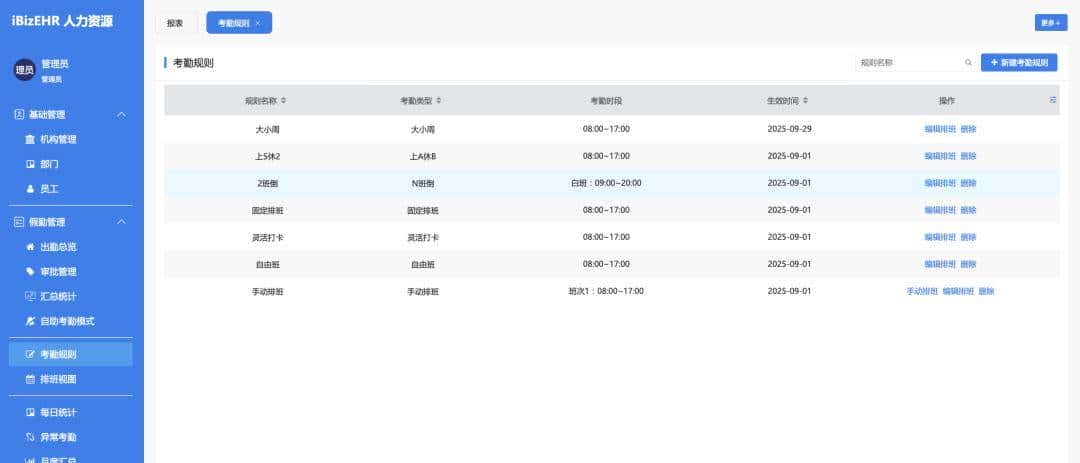The height and width of the screenshot is (463, 1080).
Task: Go to 员工 in sidebar
Action: tap(49, 188)
